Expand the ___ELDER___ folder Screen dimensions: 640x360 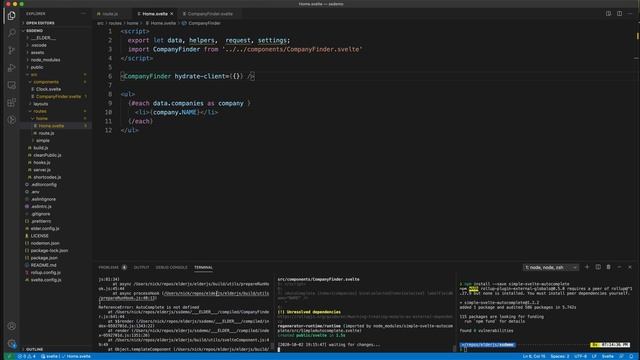43,38
